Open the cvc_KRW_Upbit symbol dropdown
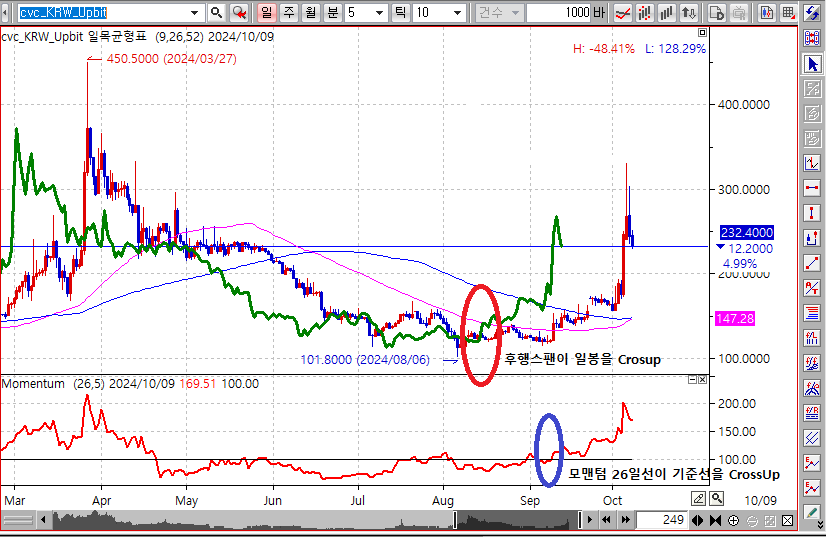826x537 pixels. 196,13
